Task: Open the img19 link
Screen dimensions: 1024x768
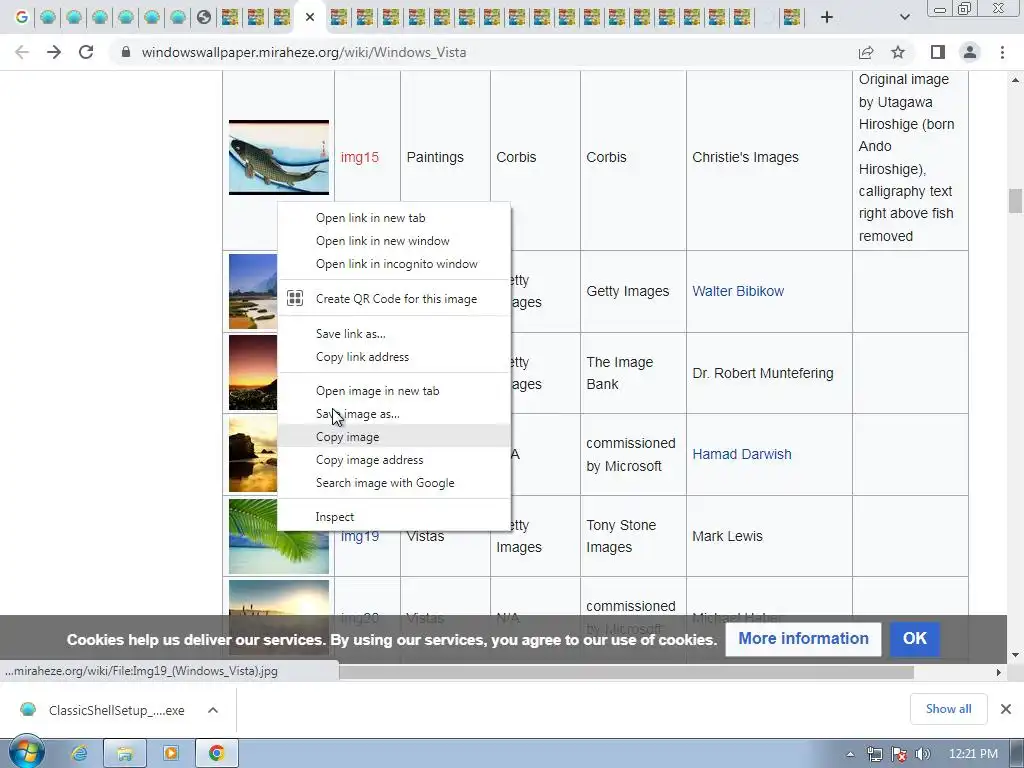Action: [360, 537]
